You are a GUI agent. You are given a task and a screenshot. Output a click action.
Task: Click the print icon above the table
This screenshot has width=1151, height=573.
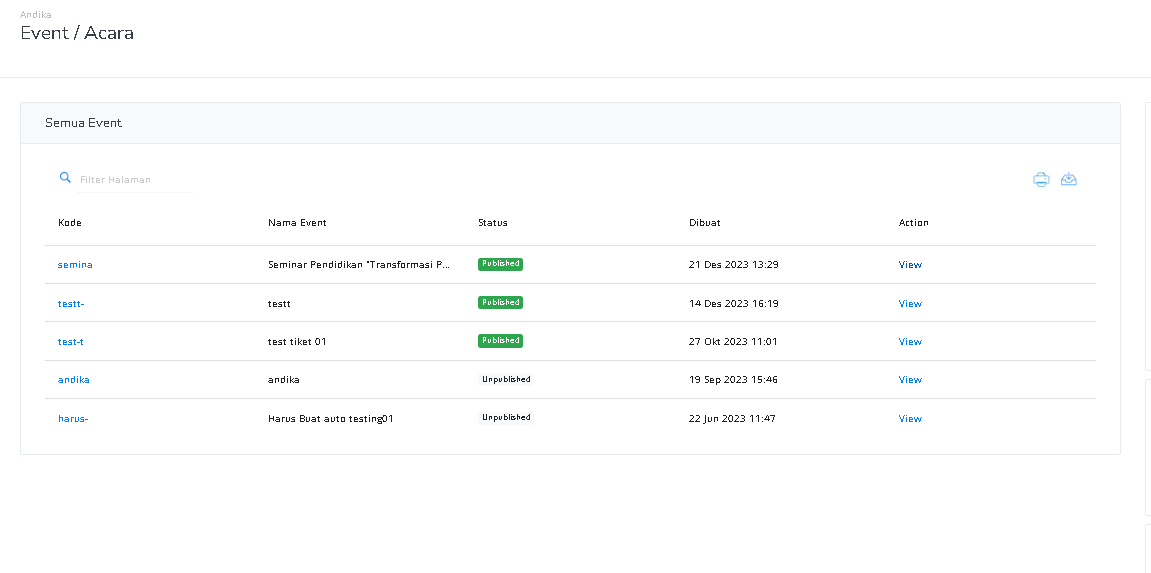1041,179
